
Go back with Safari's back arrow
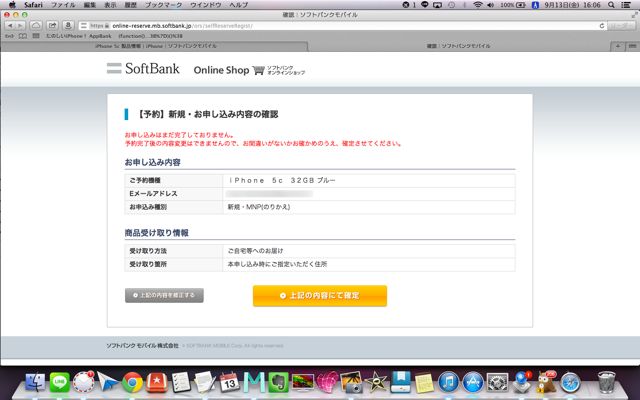click(x=10, y=25)
